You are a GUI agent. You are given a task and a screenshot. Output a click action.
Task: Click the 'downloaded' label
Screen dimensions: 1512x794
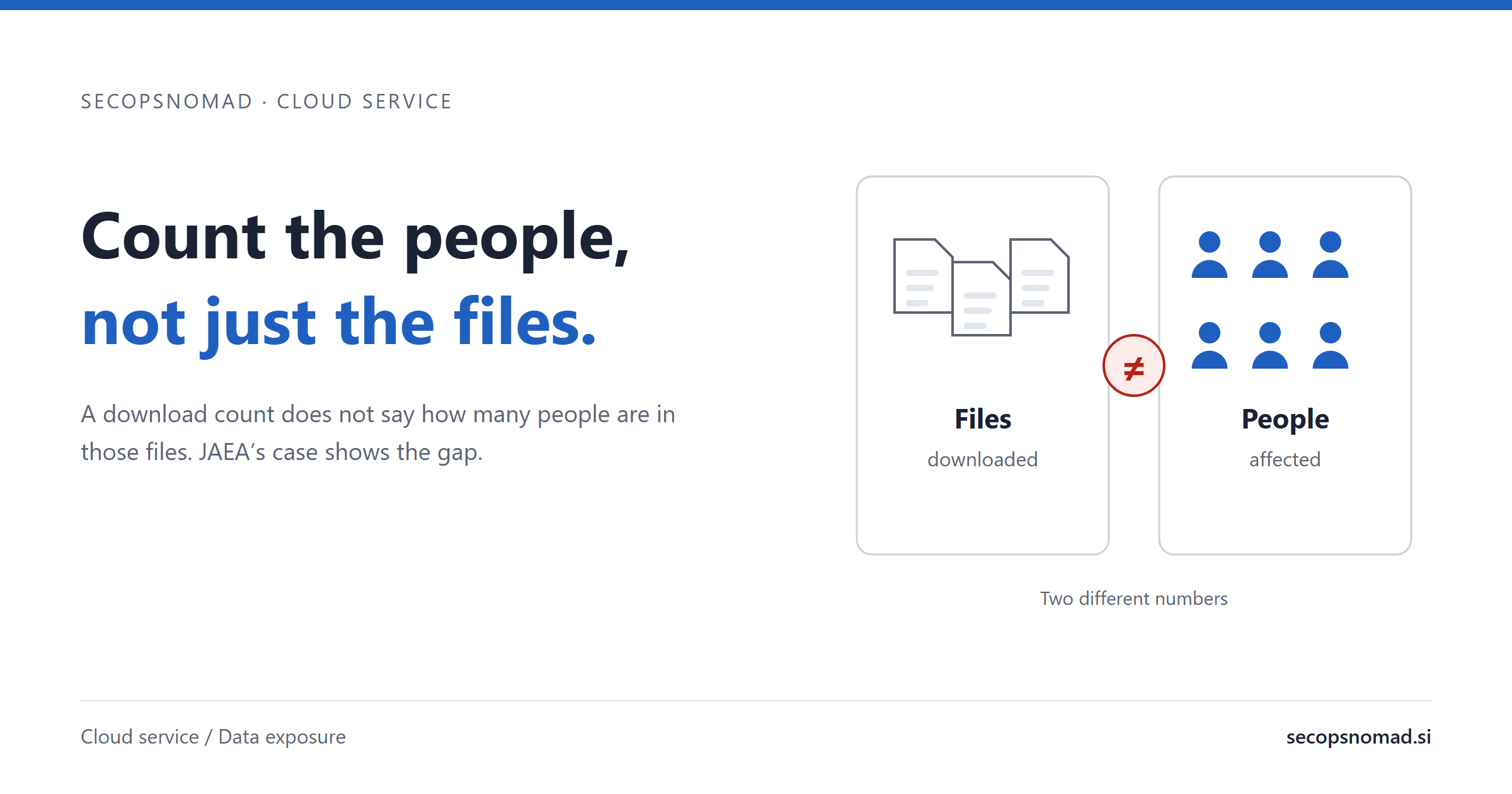[983, 459]
